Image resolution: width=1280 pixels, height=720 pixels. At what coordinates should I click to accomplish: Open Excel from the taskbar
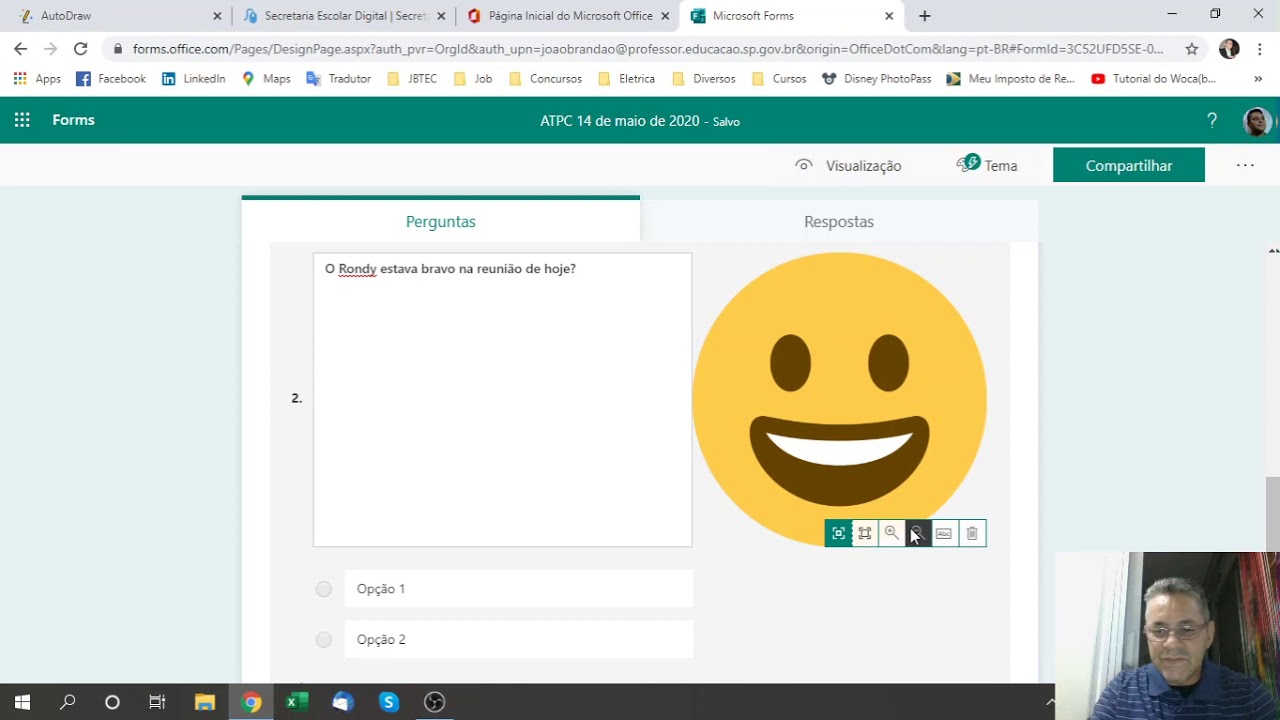click(297, 702)
